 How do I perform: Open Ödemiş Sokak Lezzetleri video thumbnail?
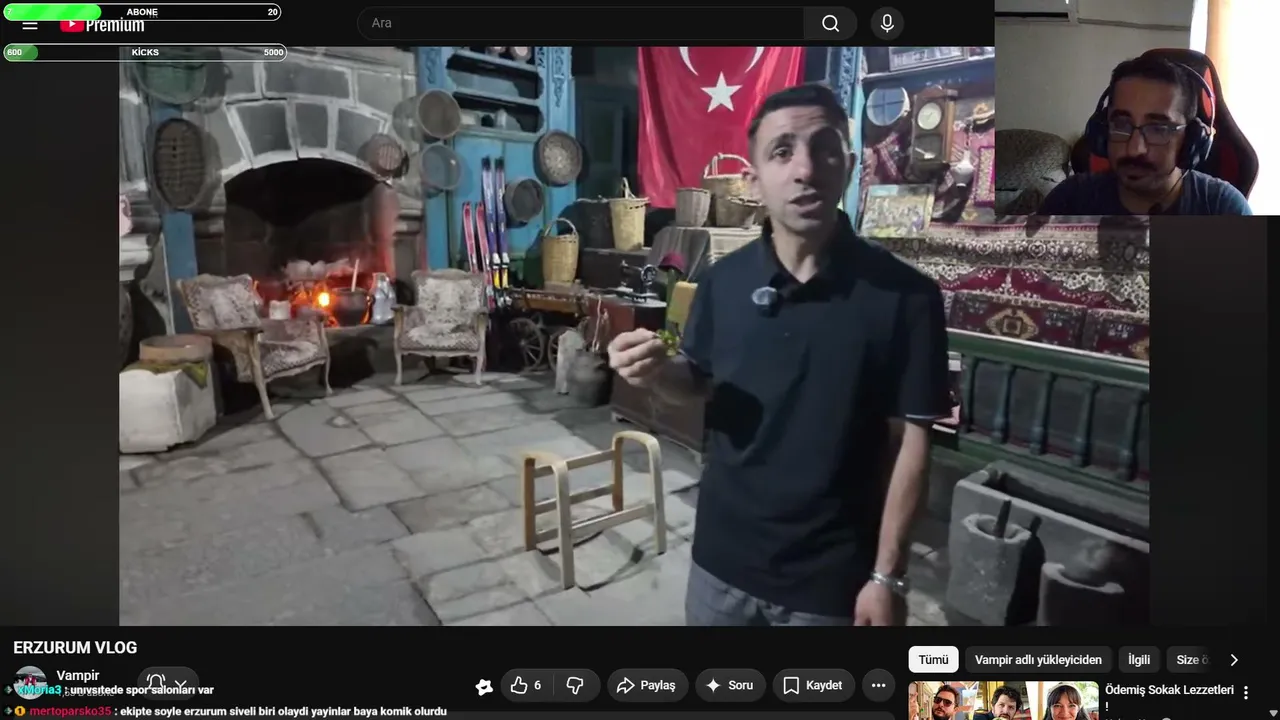click(1003, 701)
